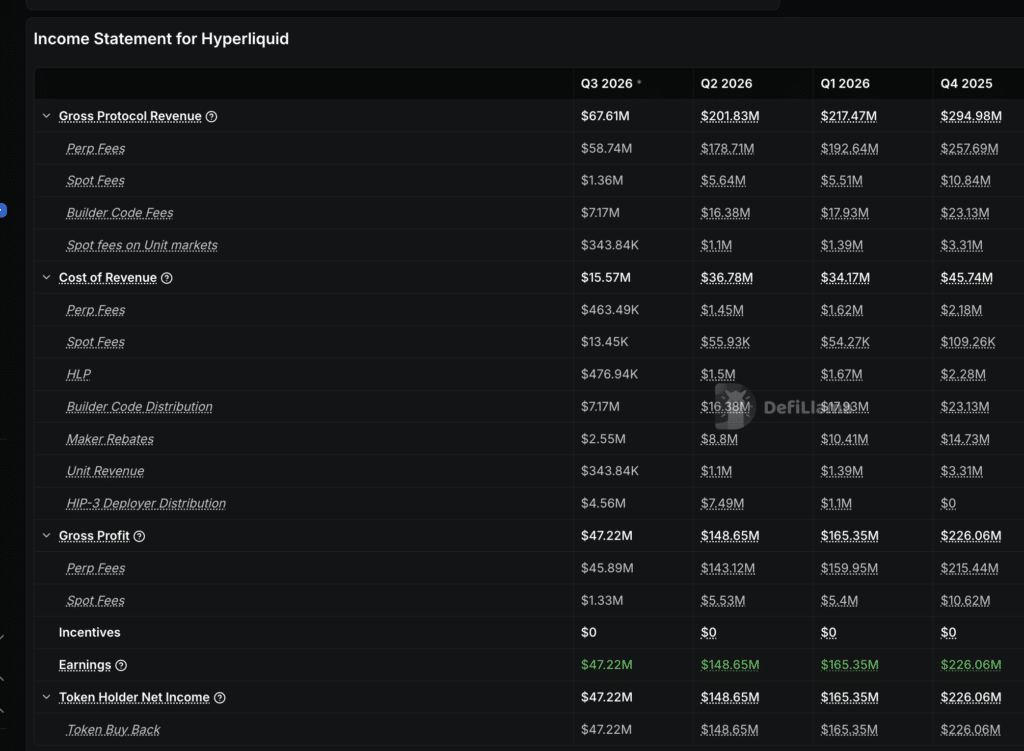Select the HLP row label
This screenshot has width=1024, height=751.
tap(78, 374)
